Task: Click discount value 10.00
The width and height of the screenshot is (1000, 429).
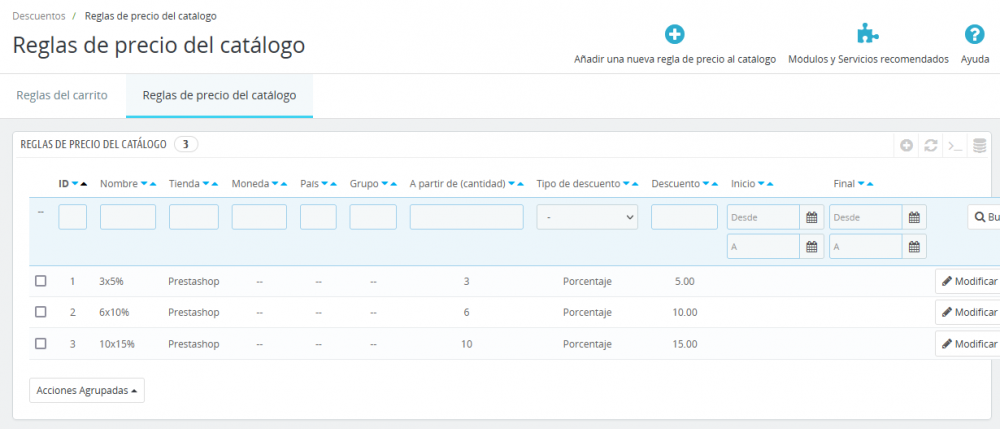Action: 685,312
